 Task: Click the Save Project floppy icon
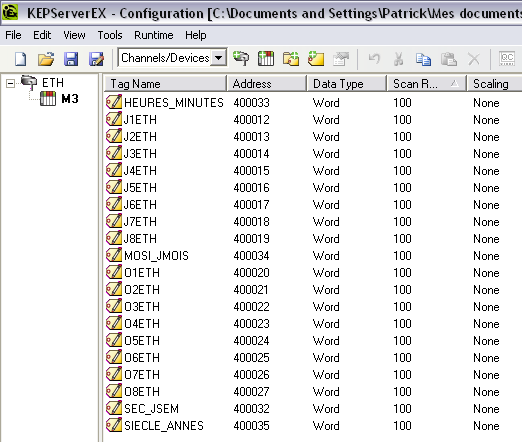pos(71,59)
